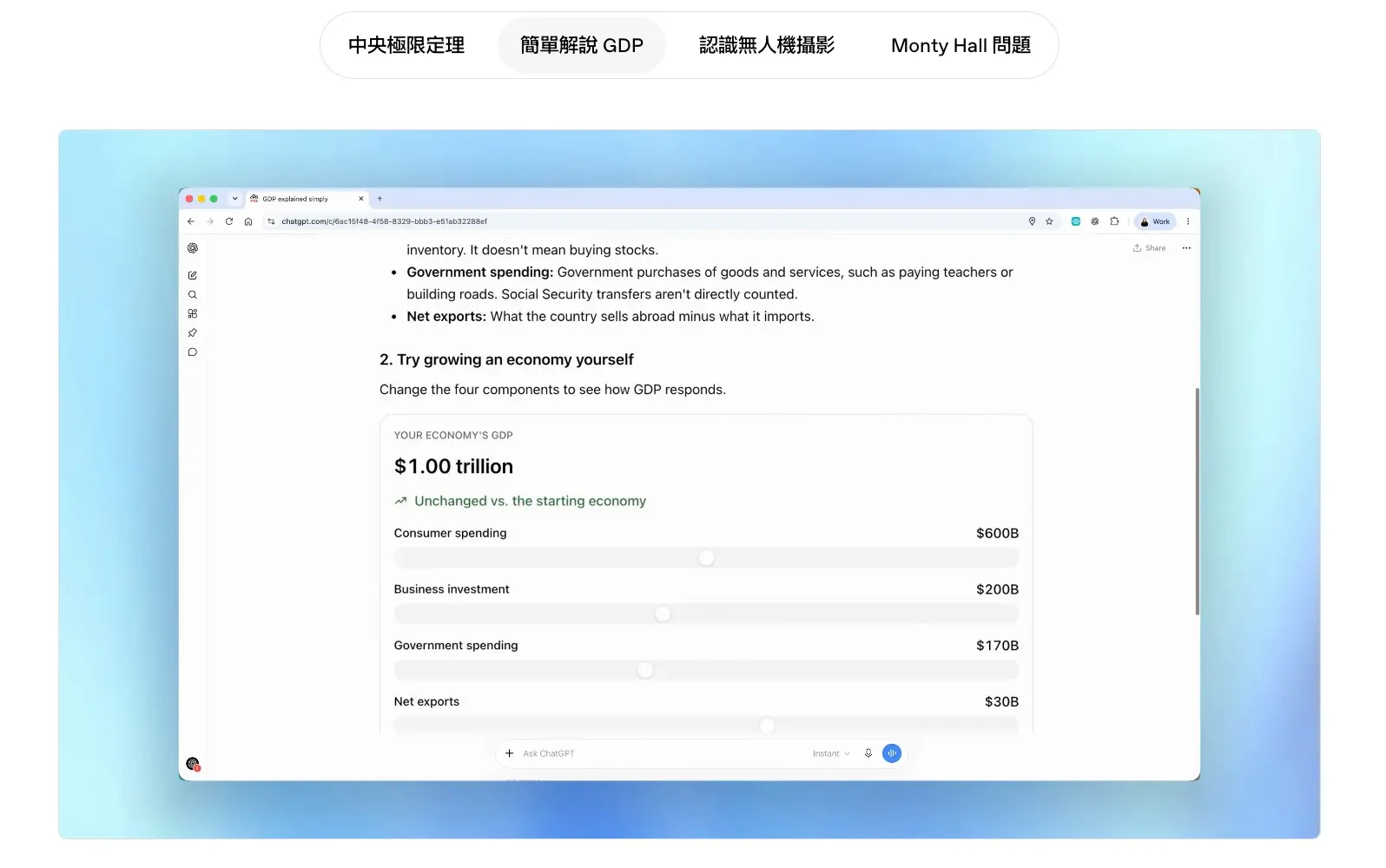Screen dimensions: 1386x868
Task: Open a new browser tab with the plus button
Action: pyautogui.click(x=379, y=199)
